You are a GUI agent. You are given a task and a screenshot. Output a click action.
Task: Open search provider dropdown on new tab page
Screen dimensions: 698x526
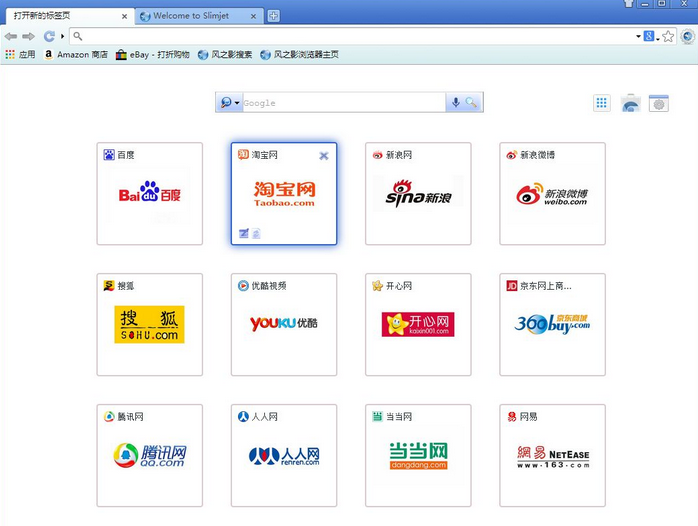pyautogui.click(x=230, y=103)
